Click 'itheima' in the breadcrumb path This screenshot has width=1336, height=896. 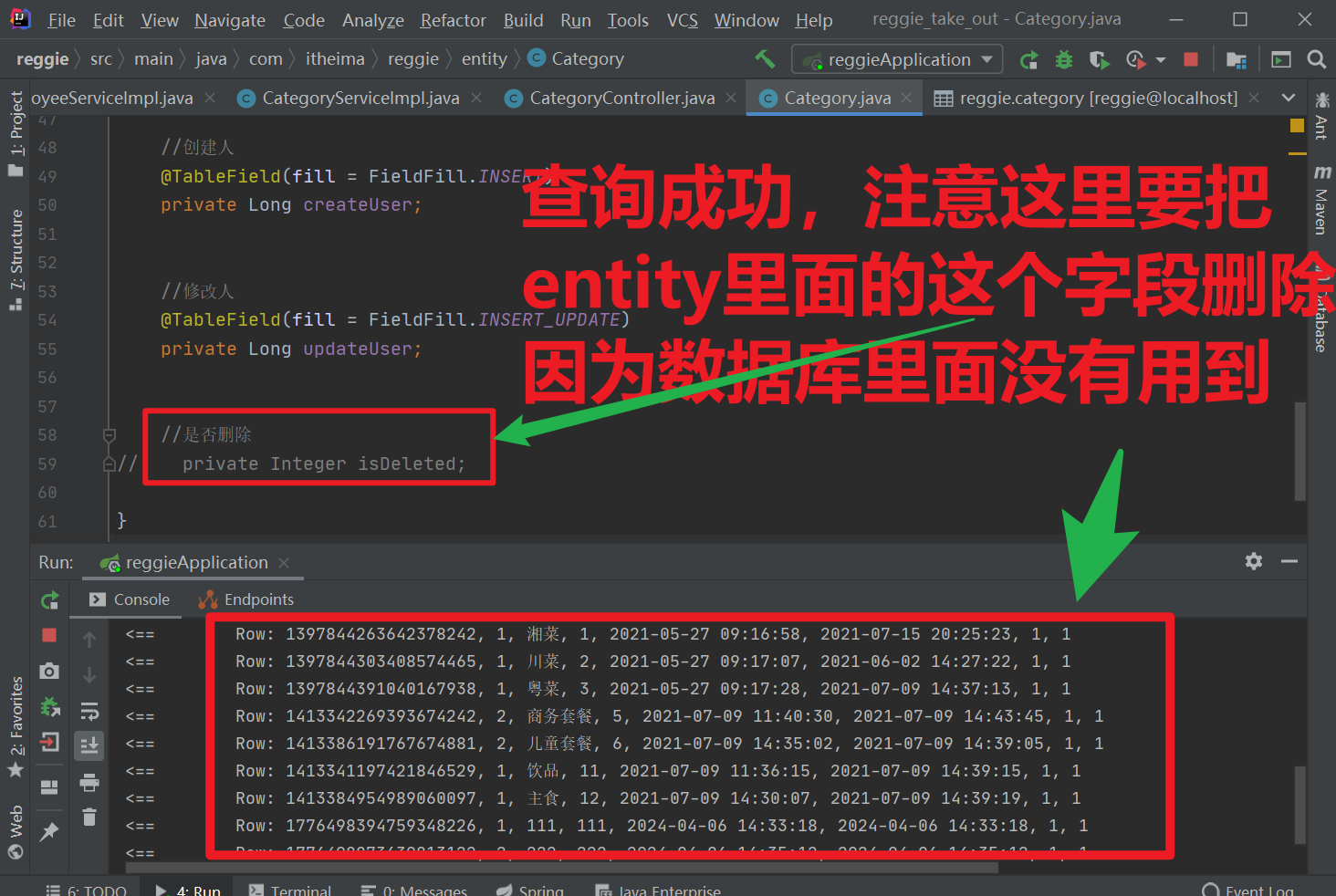click(335, 59)
